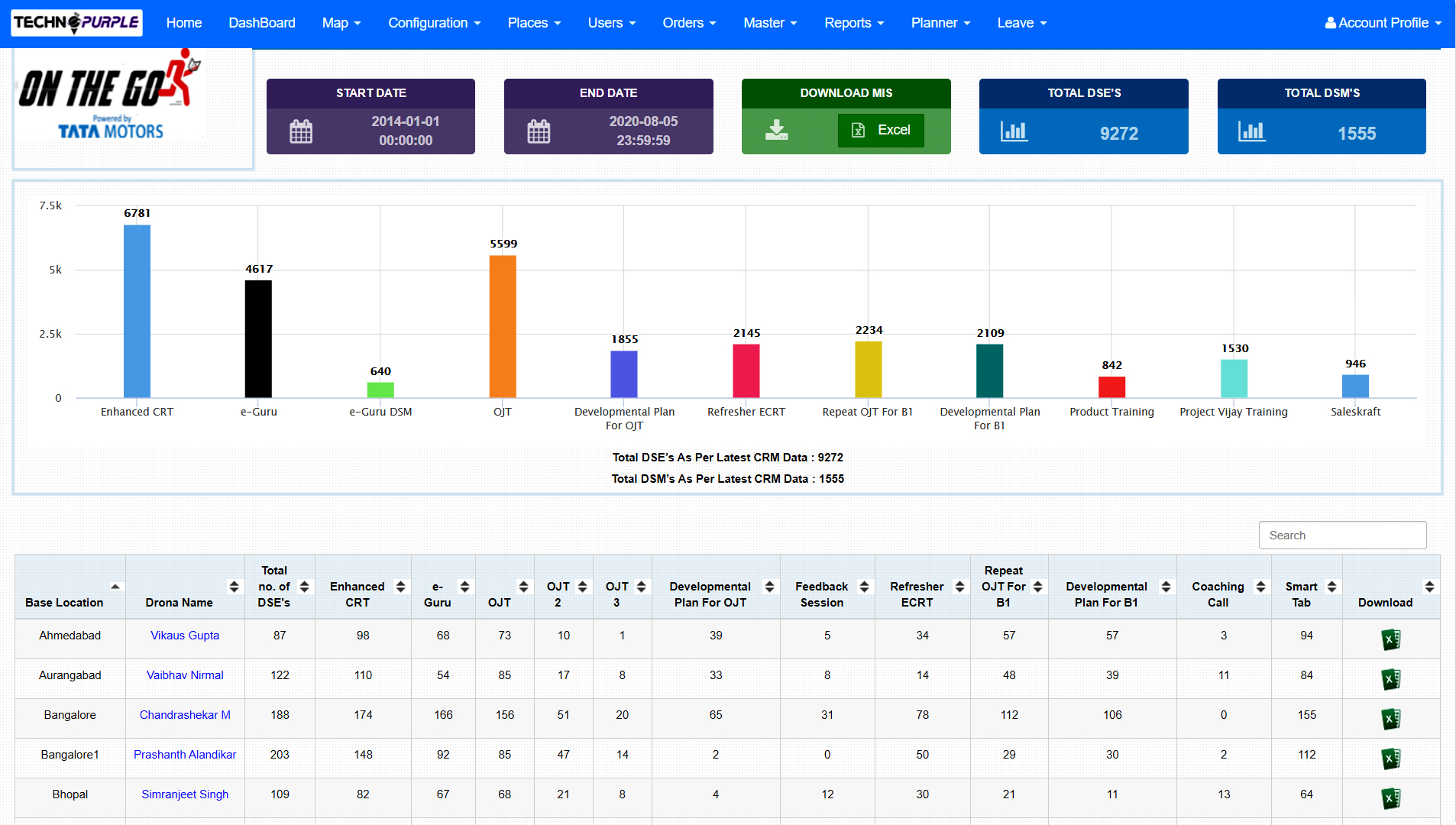Screen dimensions: 1456x825
Task: Click the pink Refresher ECRT bar
Action: (746, 370)
